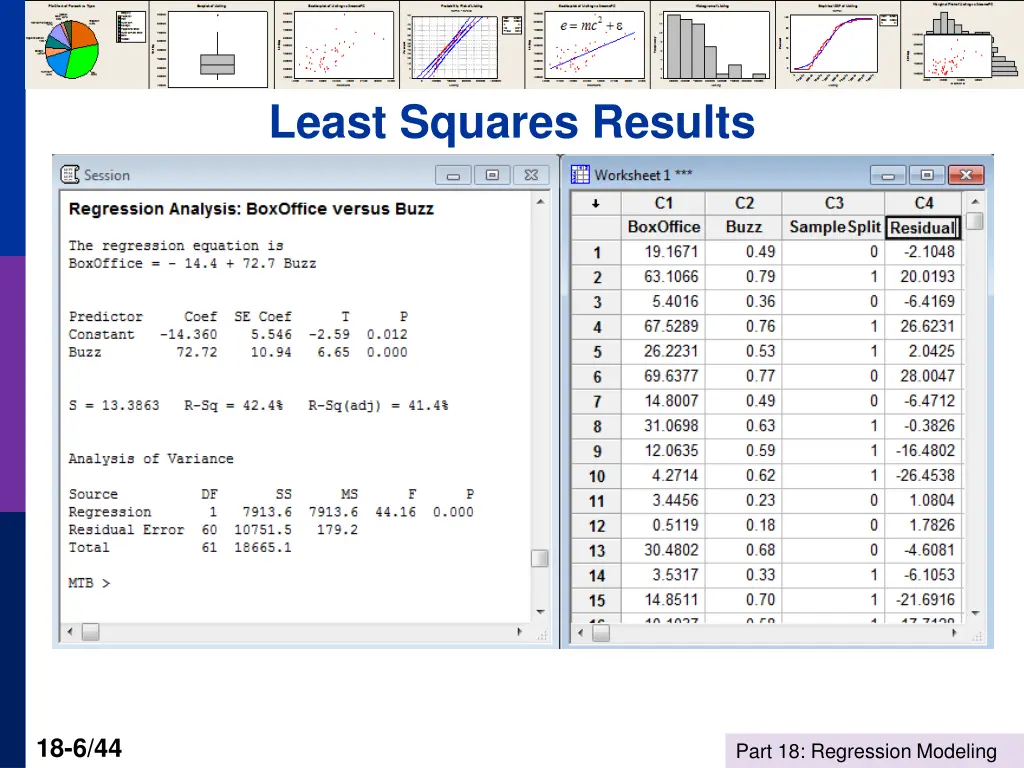Click the worksheet data direction arrow cell
Image resolution: width=1024 pixels, height=768 pixels.
pyautogui.click(x=596, y=203)
